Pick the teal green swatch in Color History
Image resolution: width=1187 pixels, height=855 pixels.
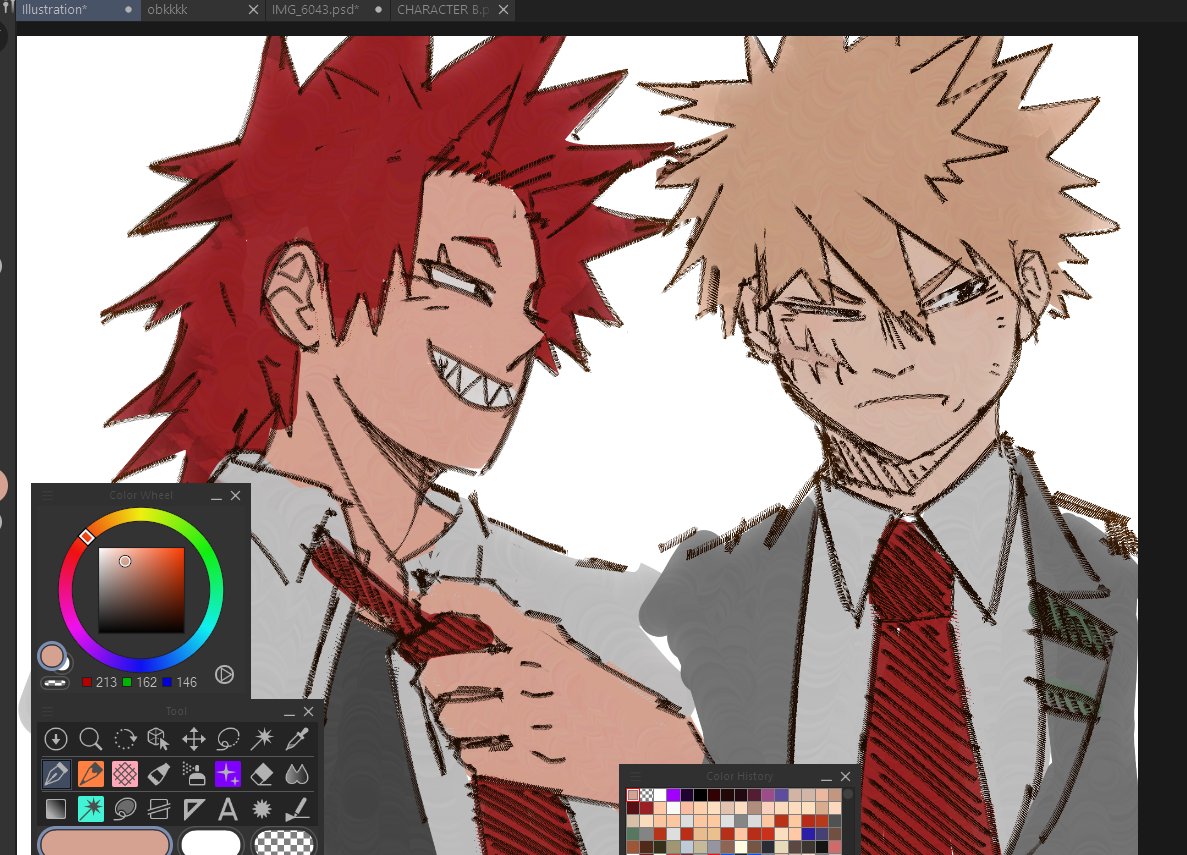pos(633,834)
